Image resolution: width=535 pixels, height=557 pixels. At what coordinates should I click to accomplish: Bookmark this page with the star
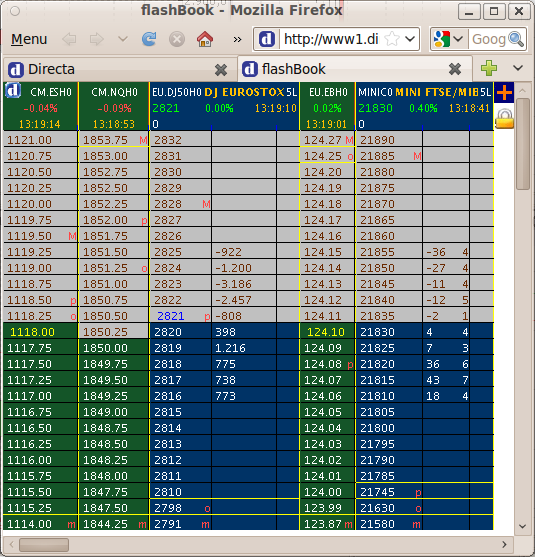pos(392,39)
